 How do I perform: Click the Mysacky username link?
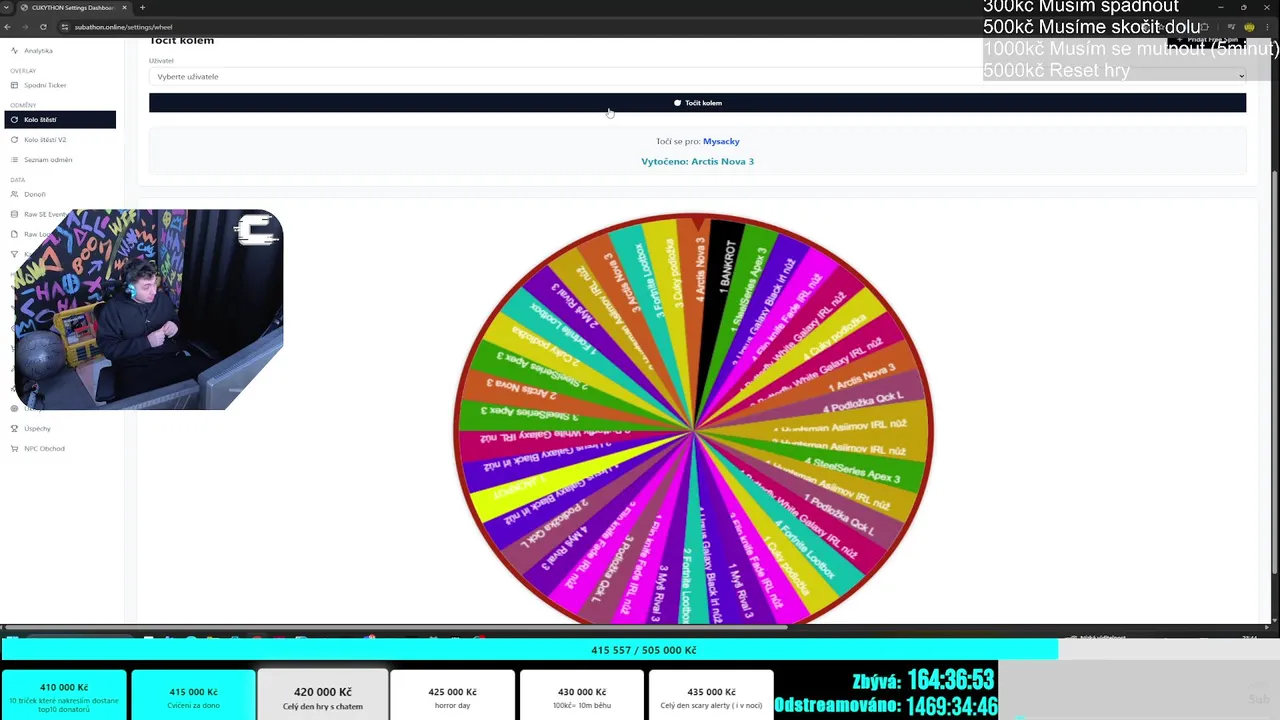[721, 141]
